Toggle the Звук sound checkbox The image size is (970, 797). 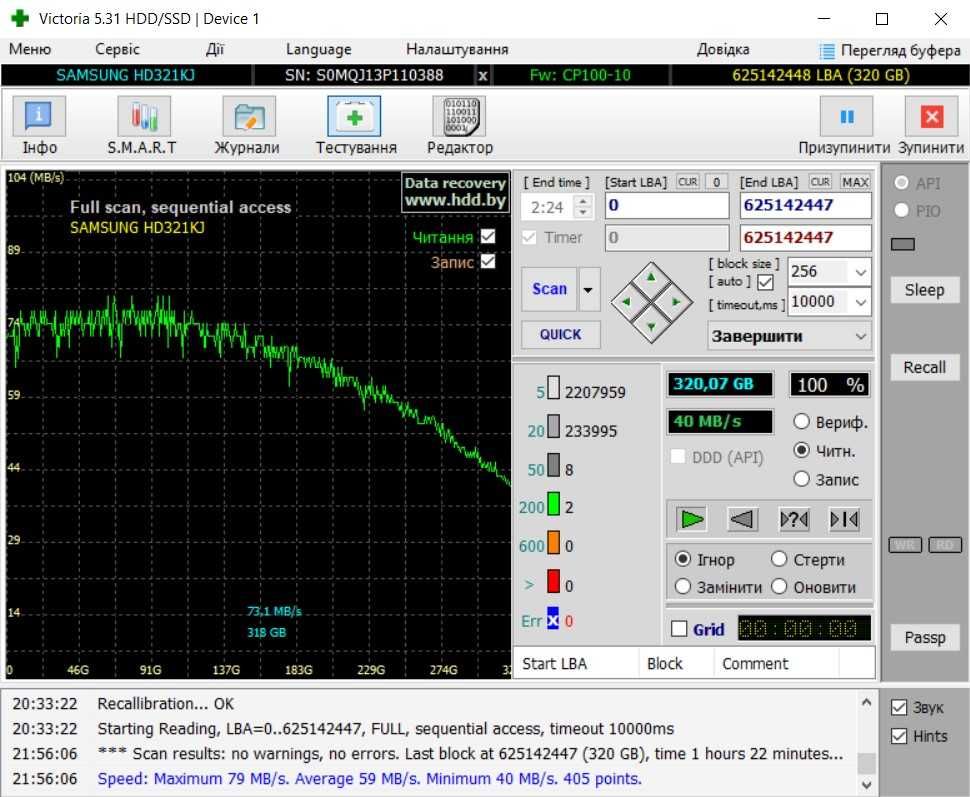[899, 707]
